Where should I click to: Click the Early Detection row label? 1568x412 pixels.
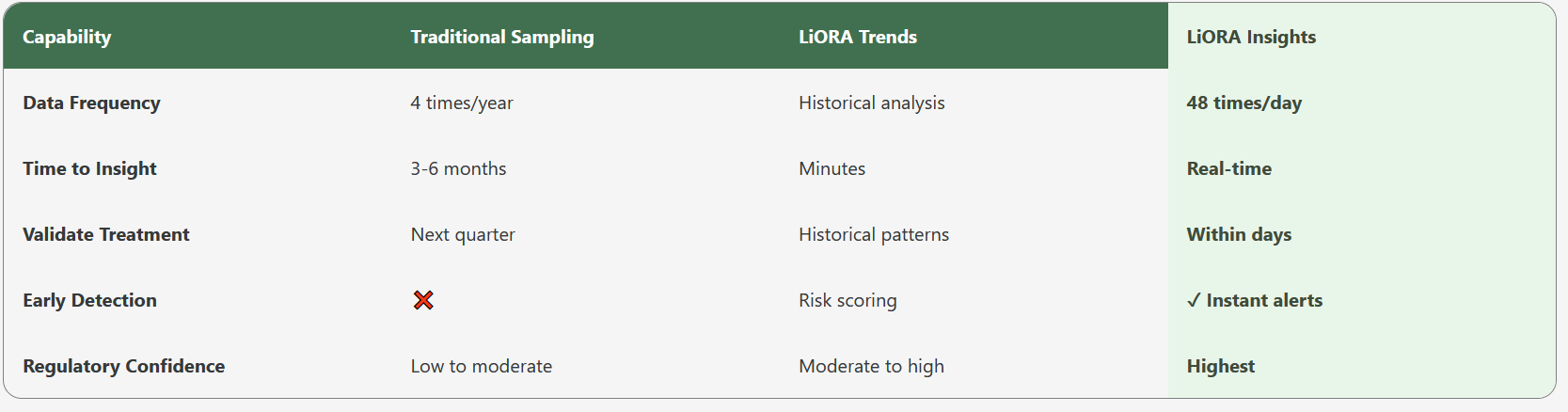click(x=89, y=300)
